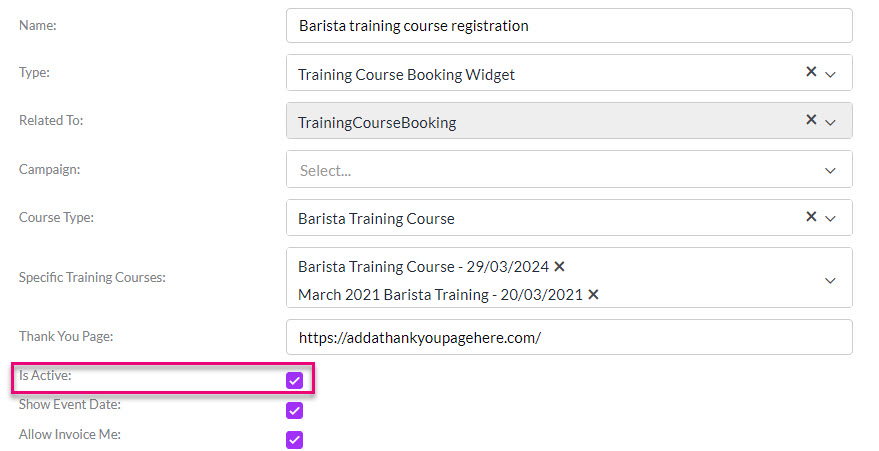The image size is (879, 451).
Task: Remove March 2021 Barista Training tag
Action: click(593, 295)
